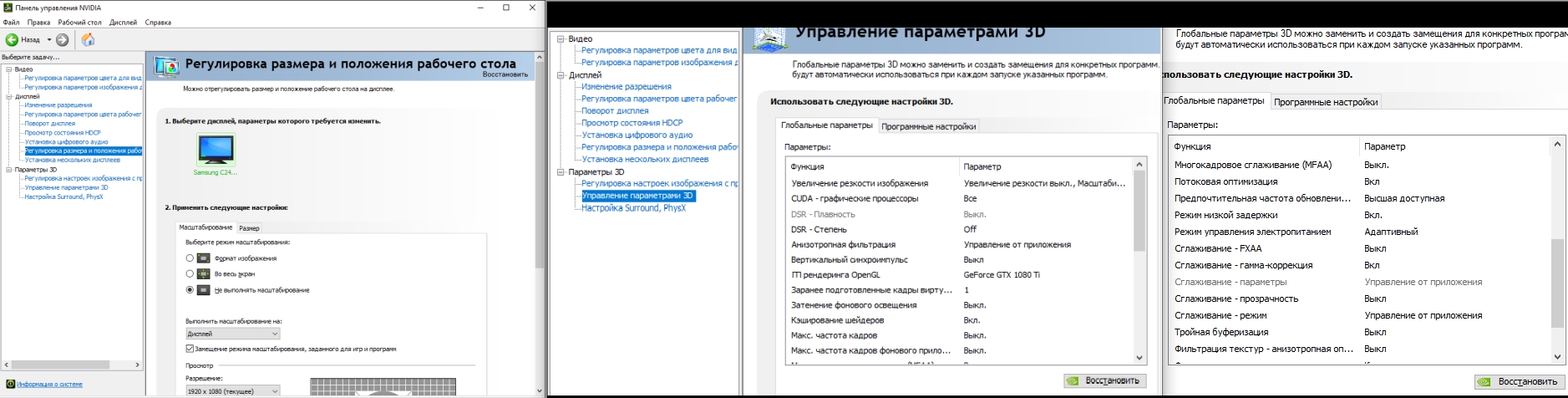This screenshot has width=1568, height=398.
Task: Open Установка нескольких дисплеев in the enlarged tree
Action: tap(645, 159)
